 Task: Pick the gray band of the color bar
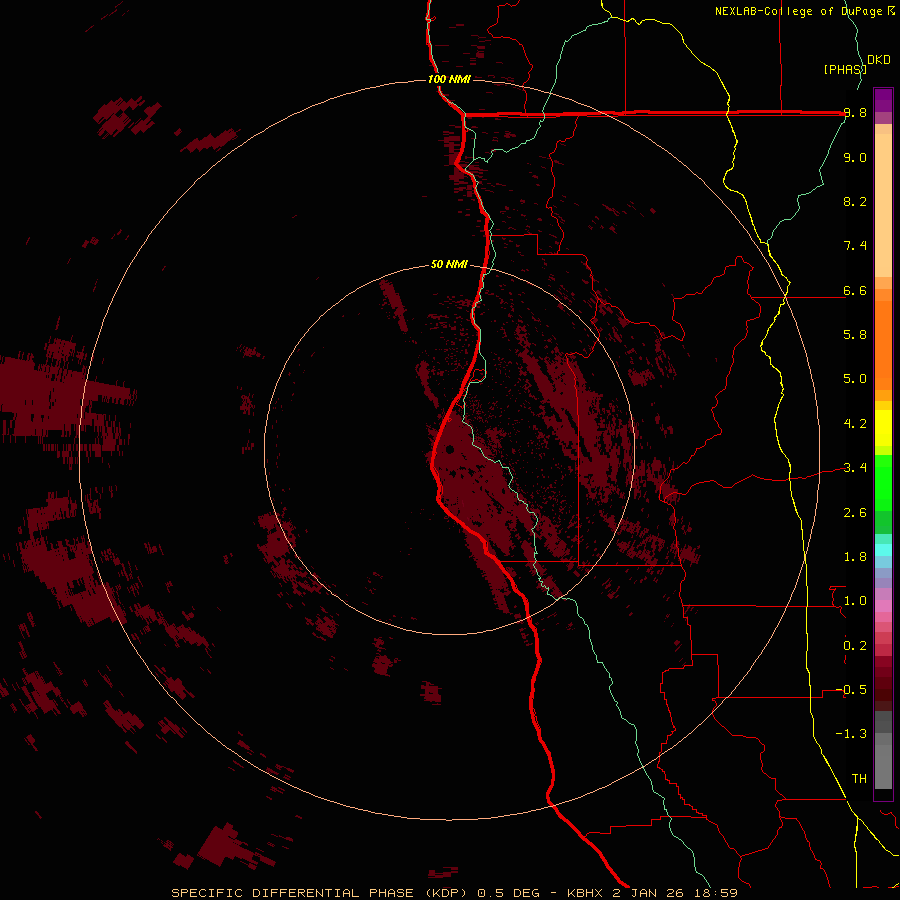pos(883,750)
